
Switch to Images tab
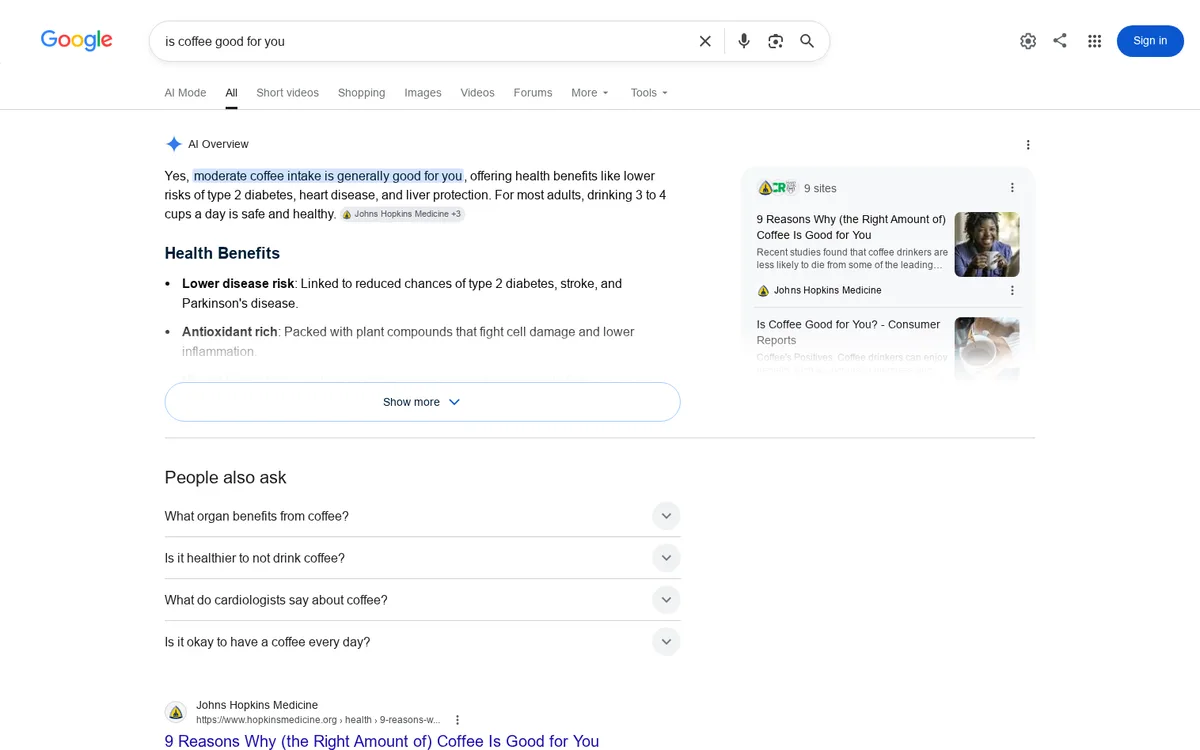[423, 93]
